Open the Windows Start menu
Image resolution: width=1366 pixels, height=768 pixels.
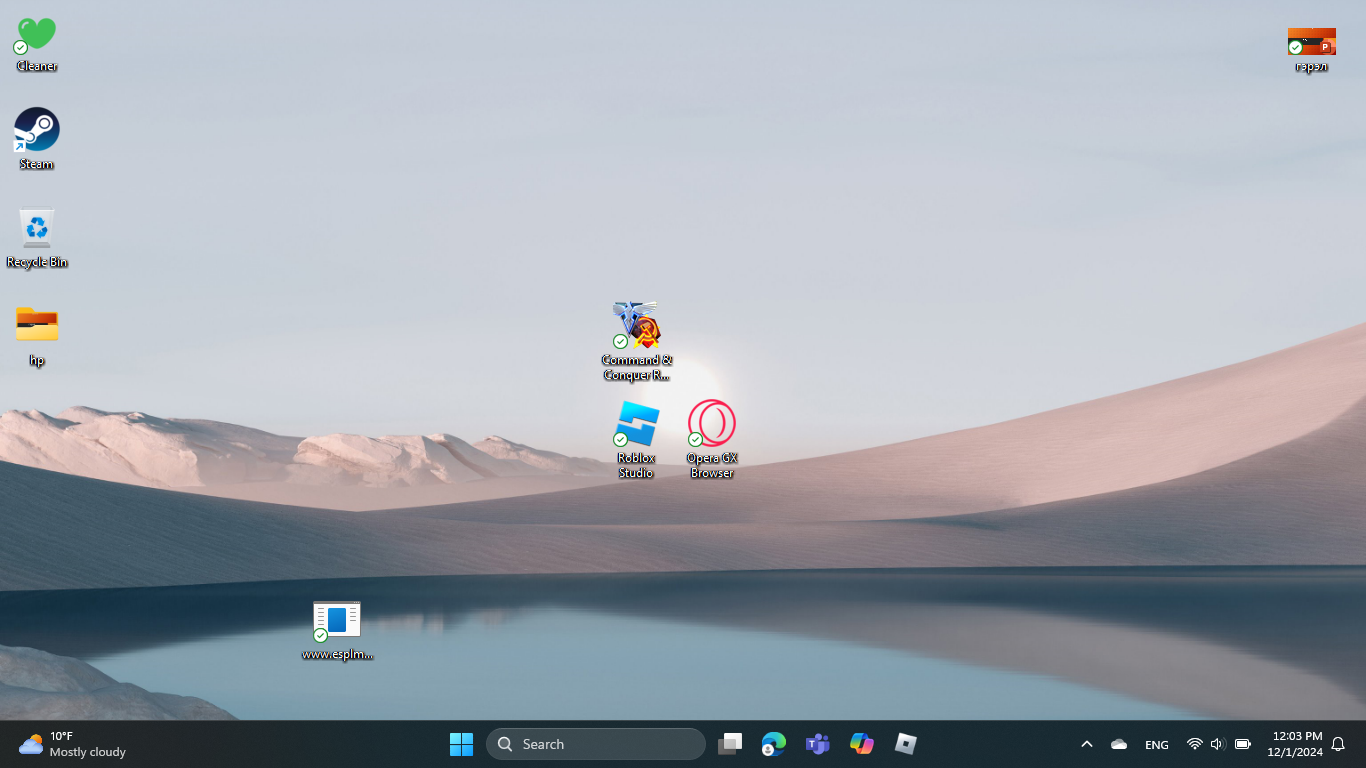461,744
